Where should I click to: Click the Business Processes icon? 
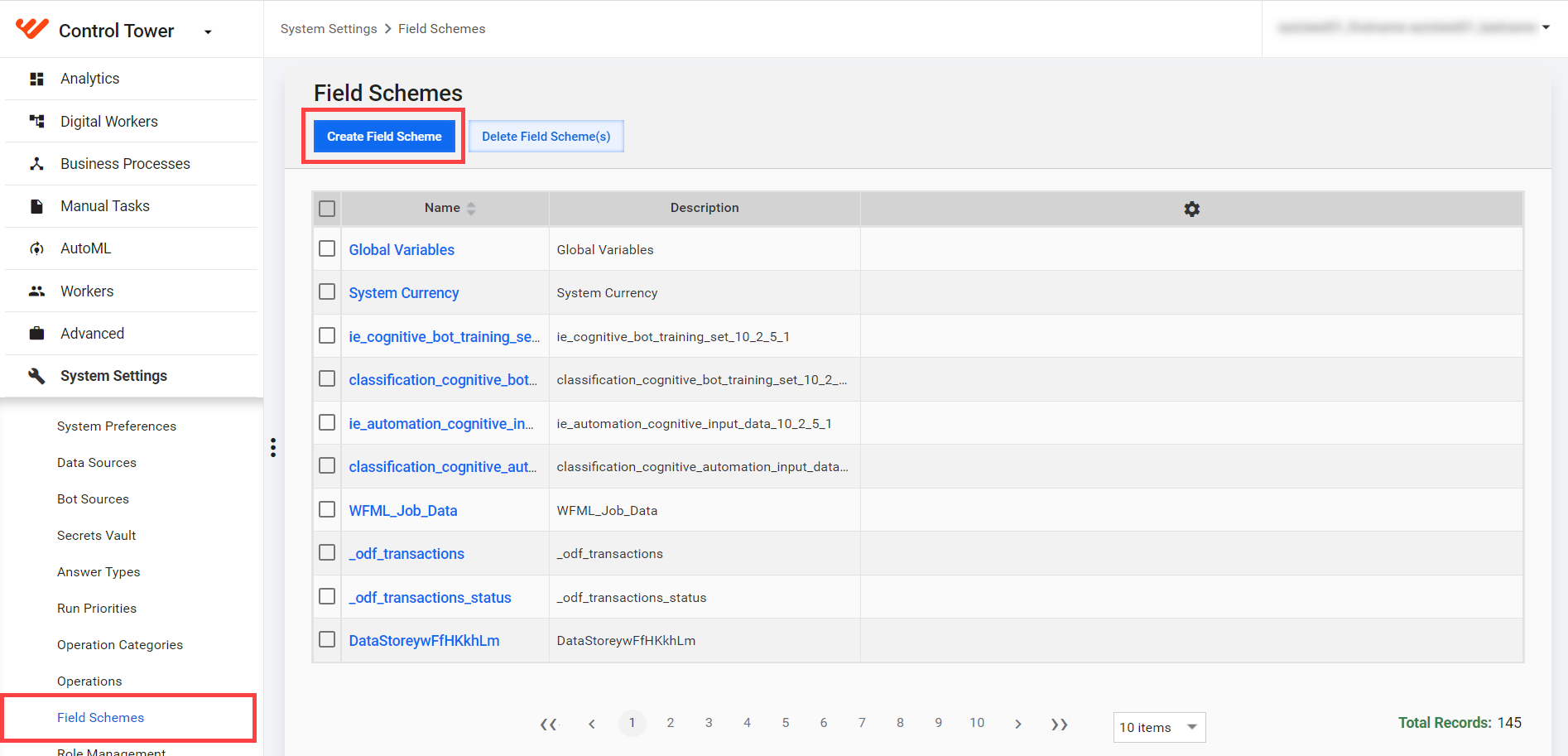pyautogui.click(x=36, y=164)
